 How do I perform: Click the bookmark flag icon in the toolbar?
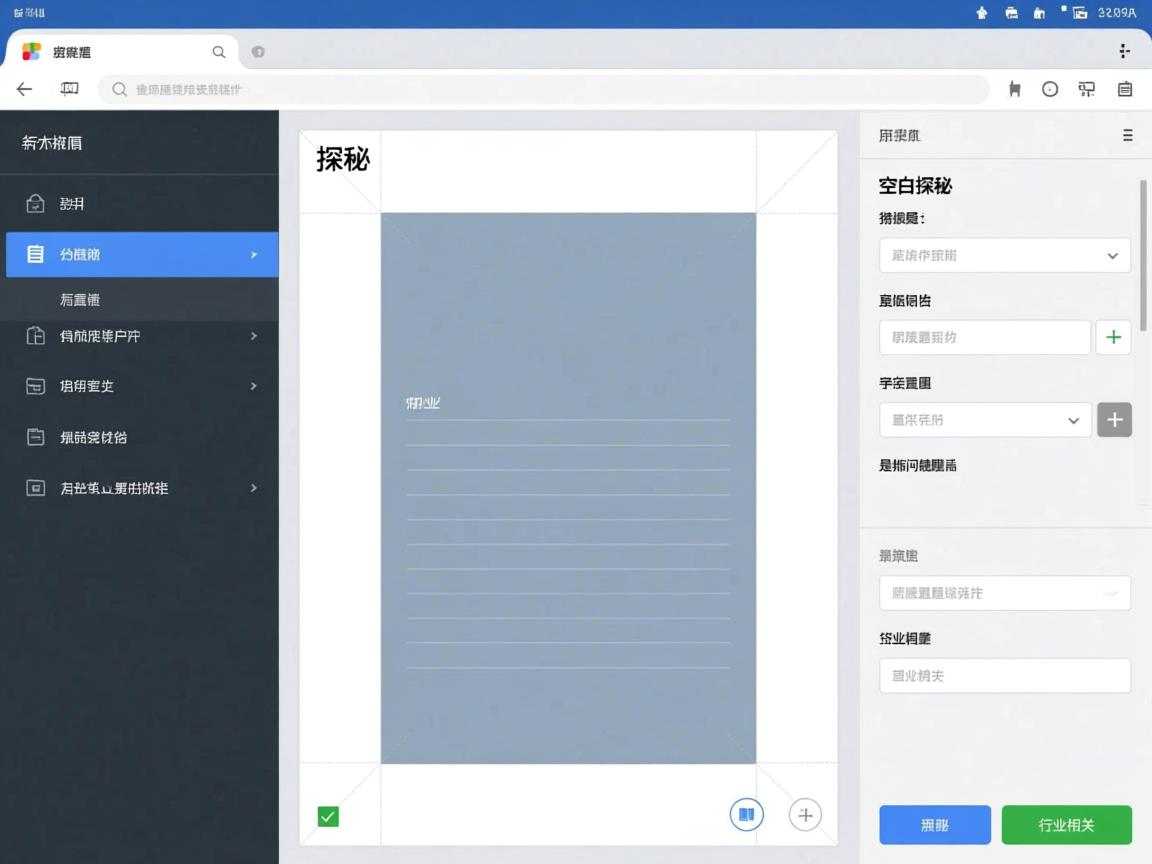coord(1014,89)
